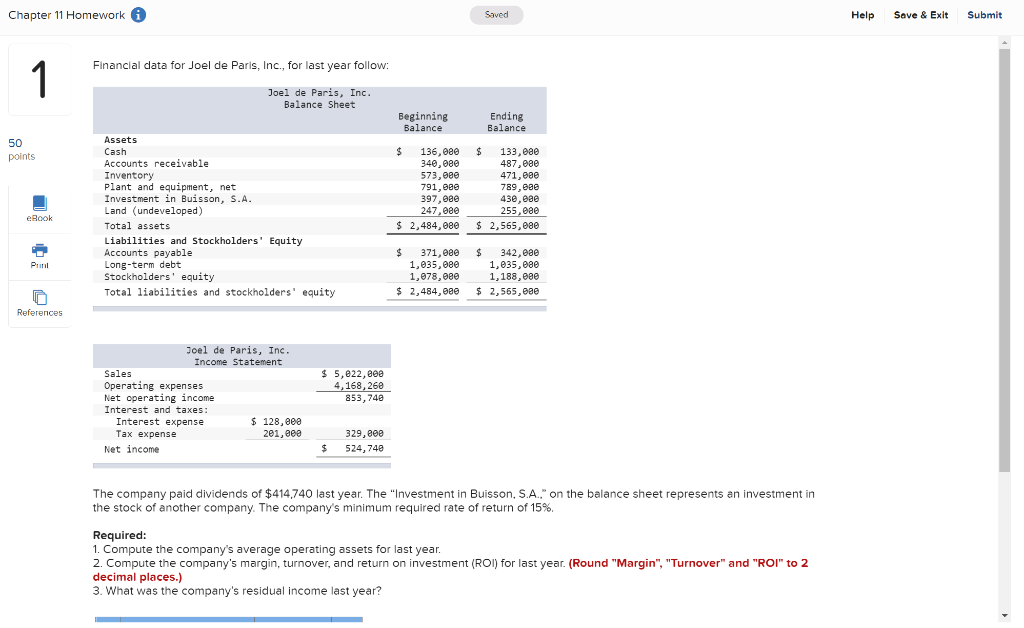1024x628 pixels.
Task: Click the Saved status indicator
Action: click(496, 15)
